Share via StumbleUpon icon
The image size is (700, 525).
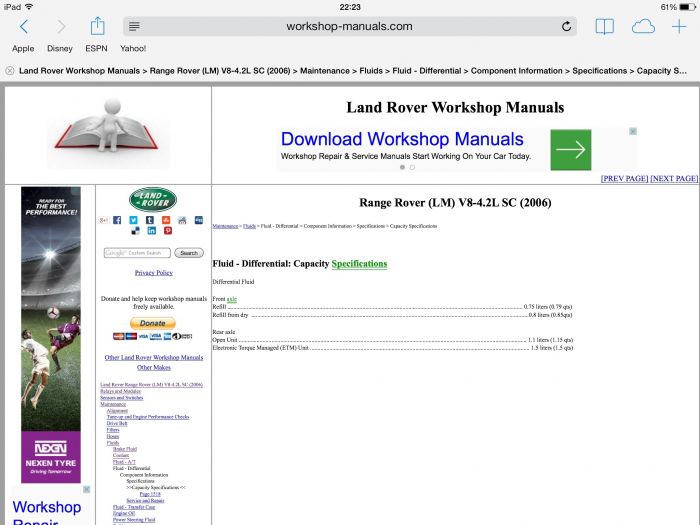click(x=166, y=220)
